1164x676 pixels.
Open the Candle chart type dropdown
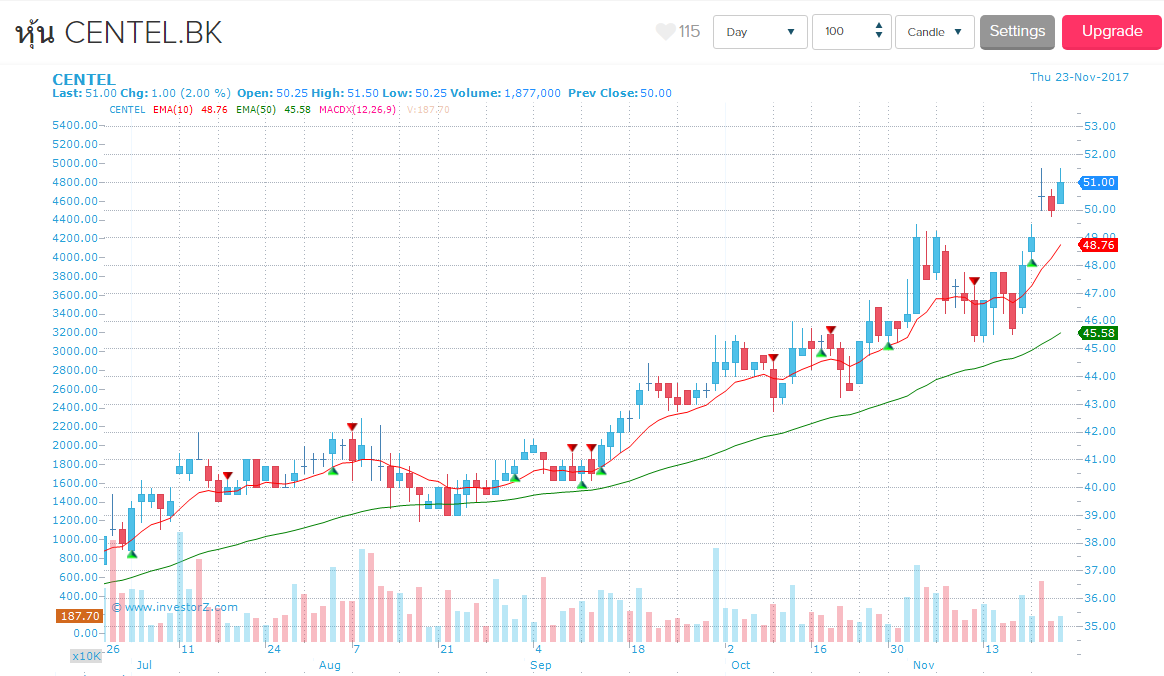click(934, 32)
